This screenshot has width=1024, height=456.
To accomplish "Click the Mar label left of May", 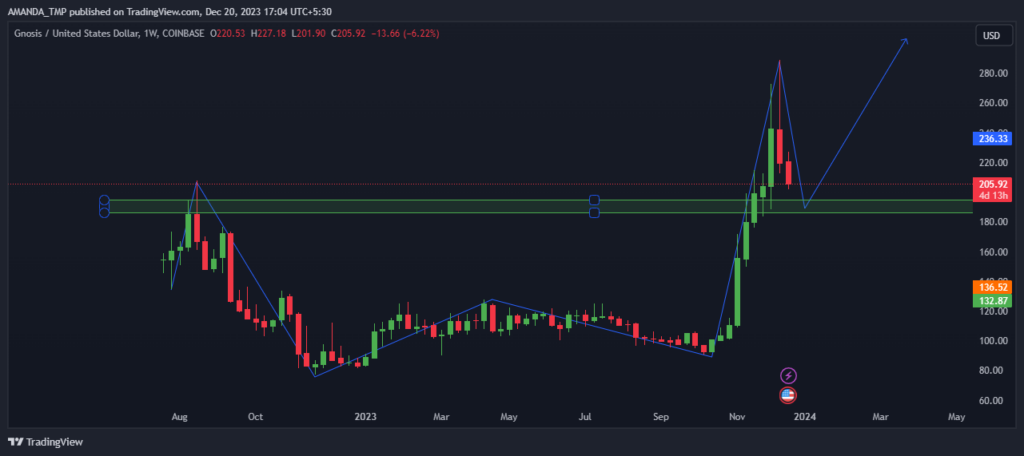I will point(441,416).
